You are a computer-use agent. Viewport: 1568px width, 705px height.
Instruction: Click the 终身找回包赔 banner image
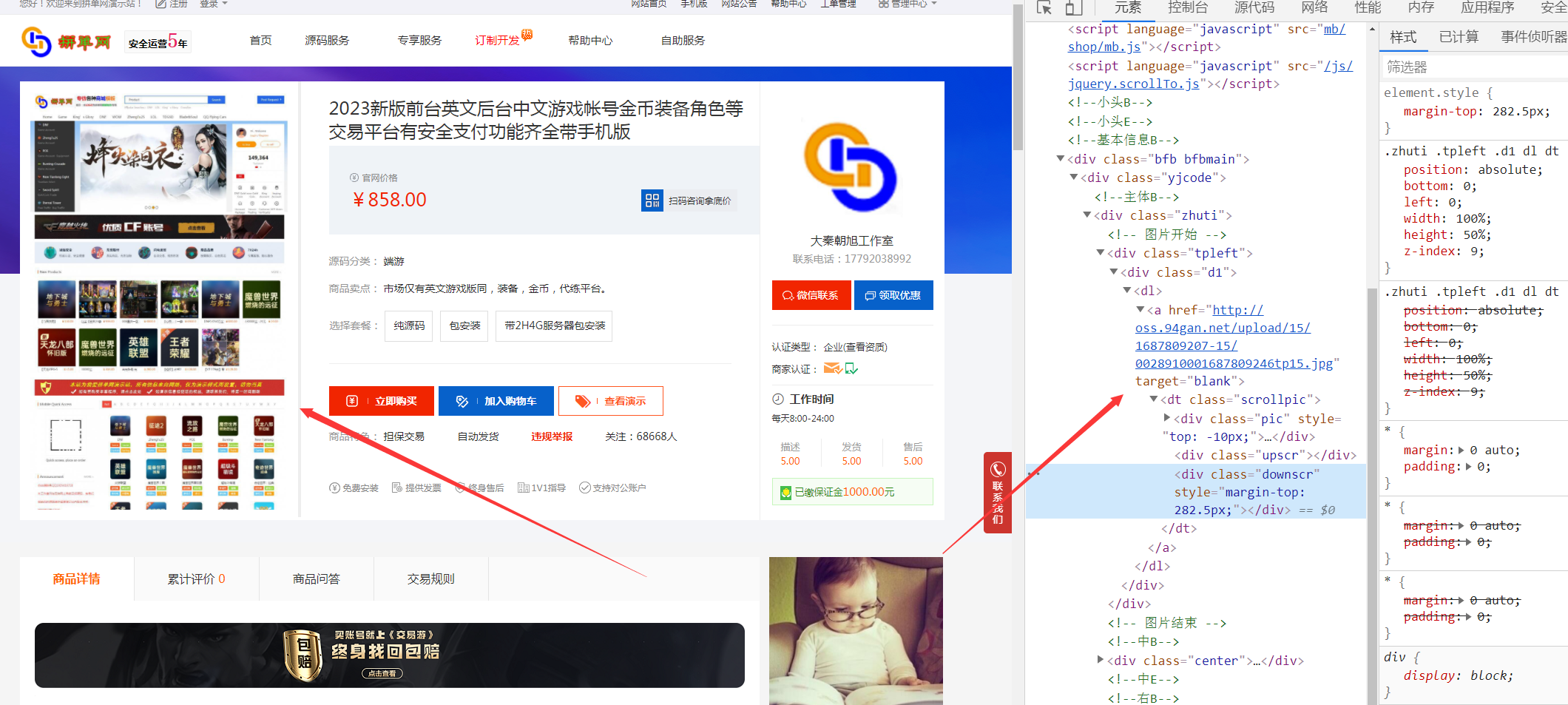point(390,655)
